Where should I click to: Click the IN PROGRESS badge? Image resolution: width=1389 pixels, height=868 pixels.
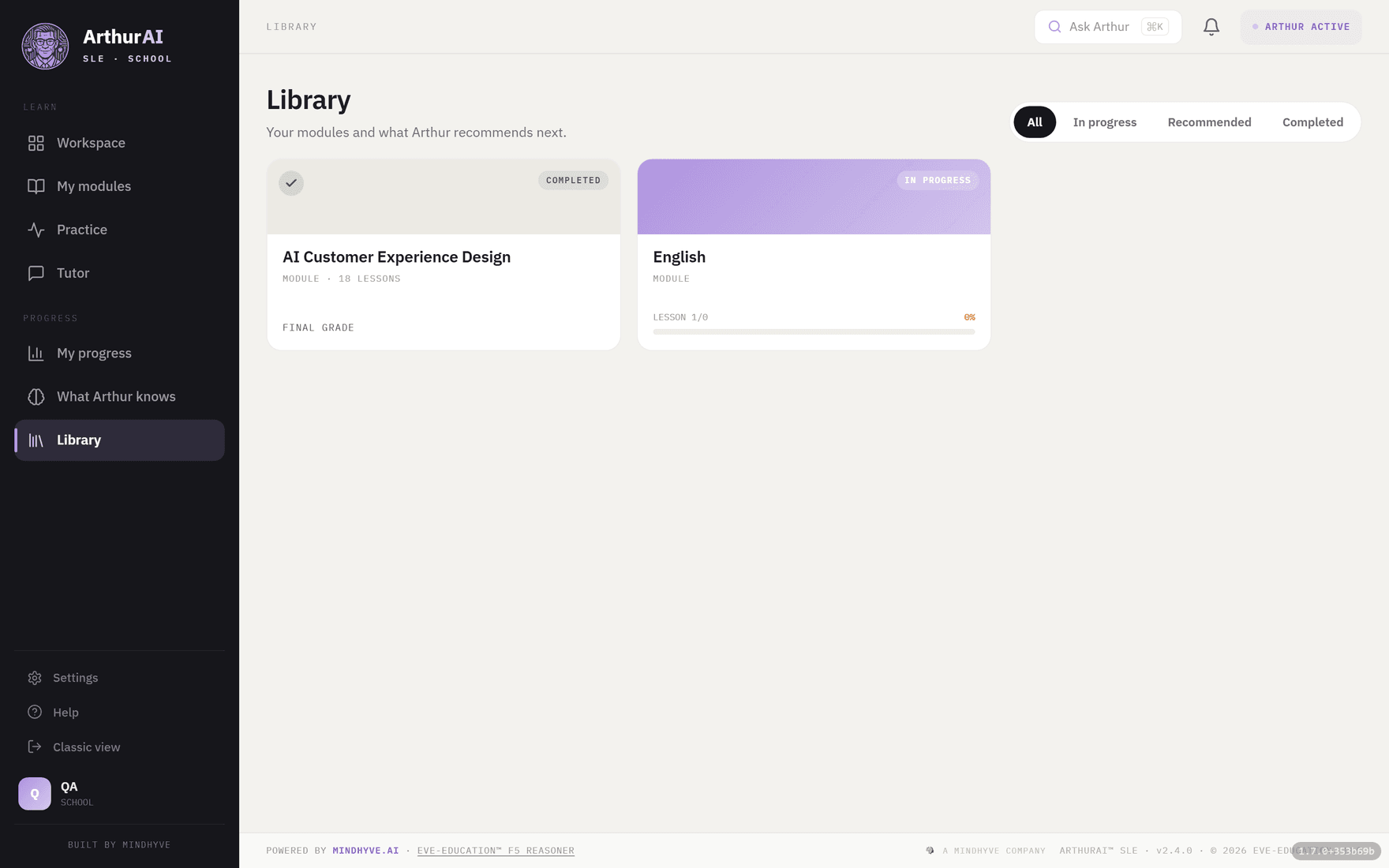coord(938,181)
